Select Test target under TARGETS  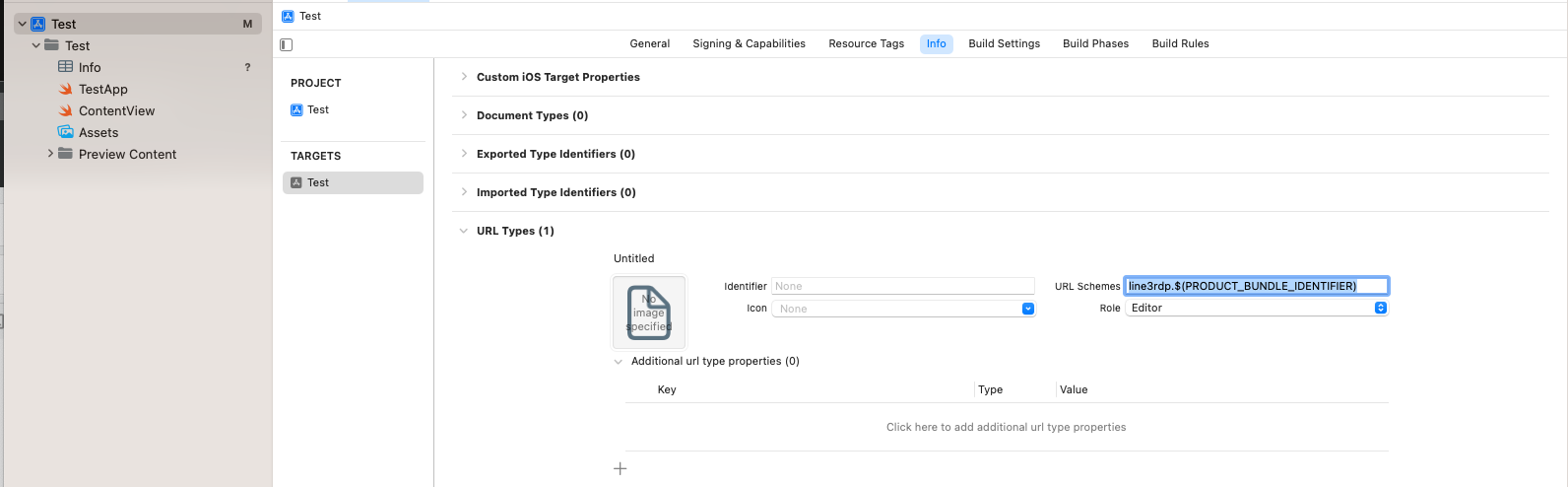353,182
